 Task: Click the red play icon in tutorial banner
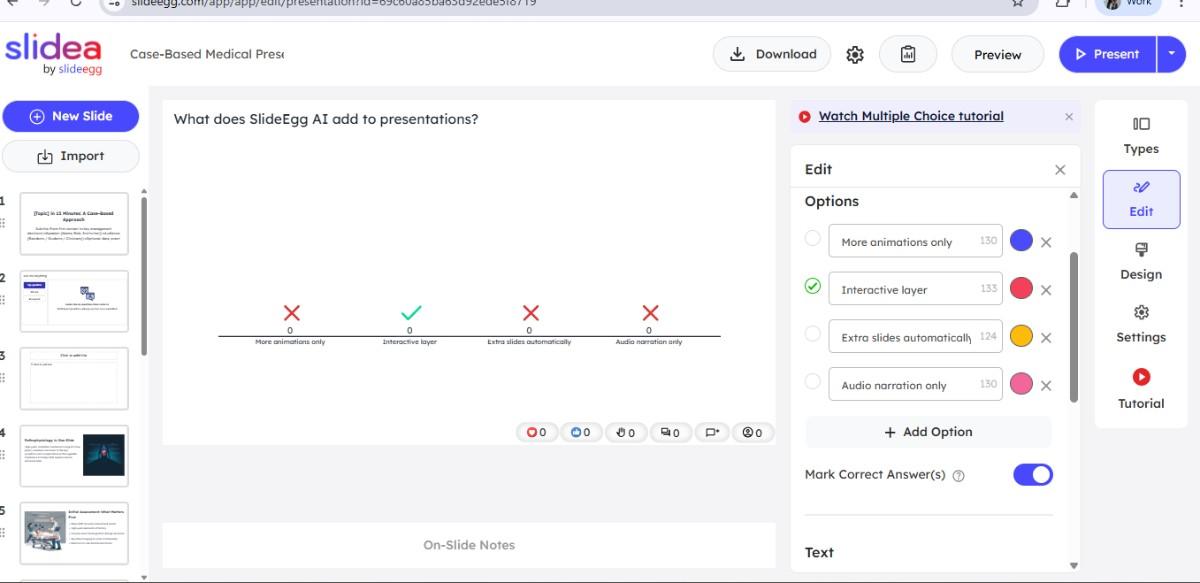805,117
